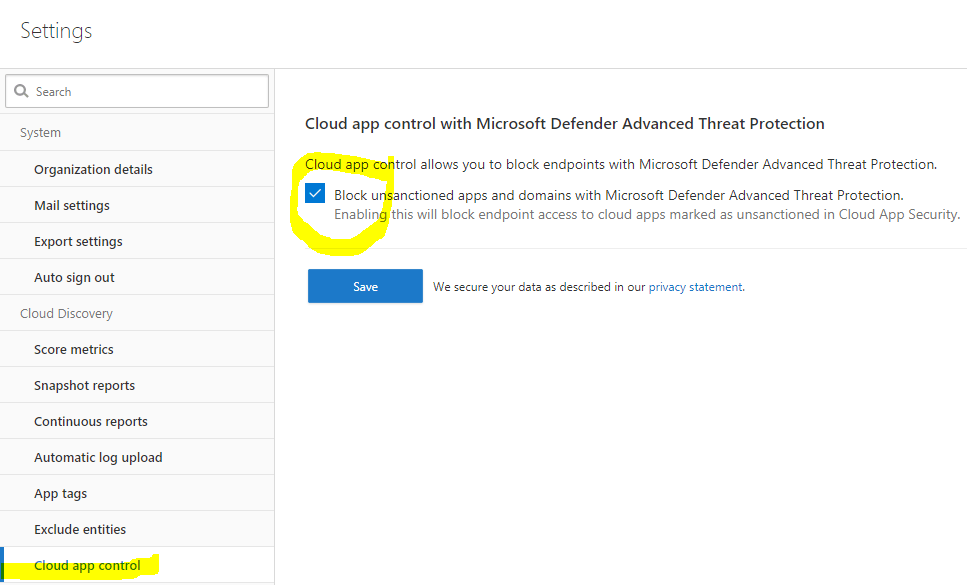
Task: Click the Settings page title
Action: click(56, 31)
